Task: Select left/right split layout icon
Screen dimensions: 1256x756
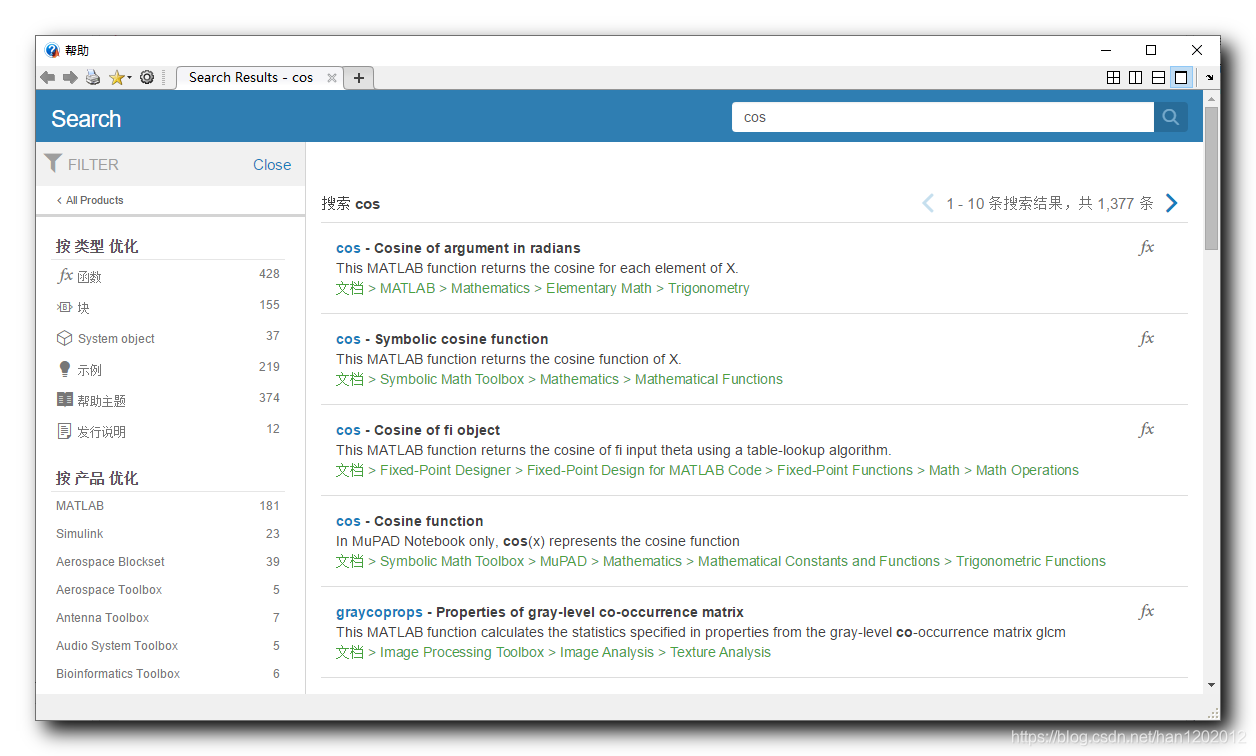Action: point(1135,78)
